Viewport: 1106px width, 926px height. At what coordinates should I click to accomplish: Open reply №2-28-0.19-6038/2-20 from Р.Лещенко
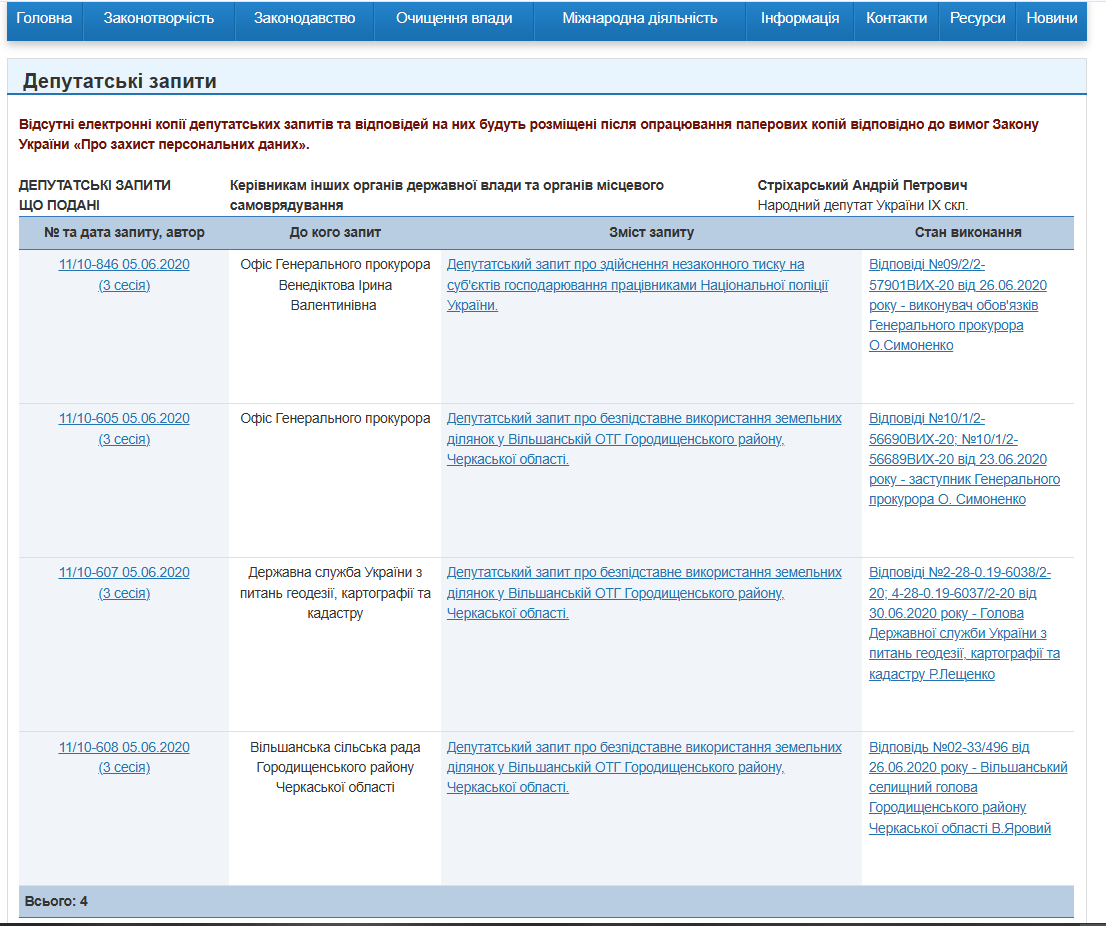tap(964, 623)
